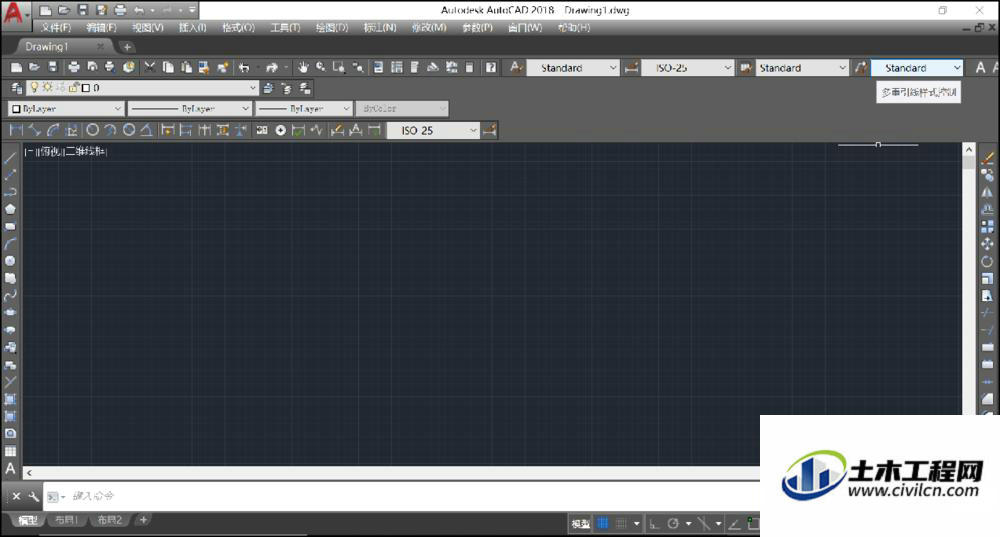Open the layer 0 dropdown list
This screenshot has width=1000, height=537.
pyautogui.click(x=143, y=87)
